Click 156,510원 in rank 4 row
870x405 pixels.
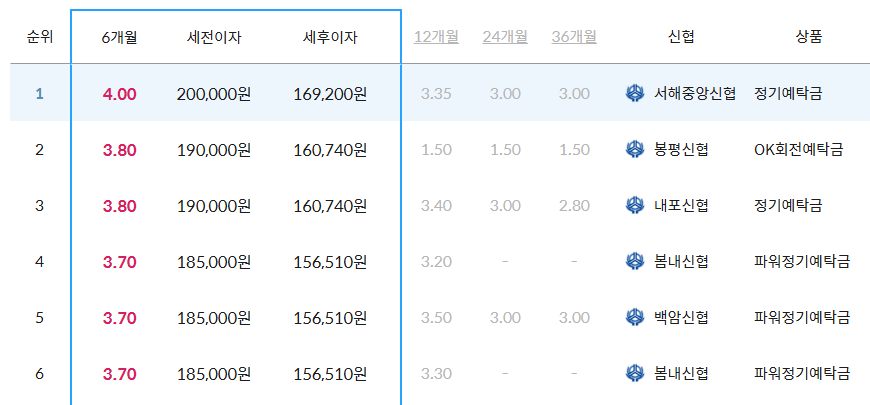[330, 262]
